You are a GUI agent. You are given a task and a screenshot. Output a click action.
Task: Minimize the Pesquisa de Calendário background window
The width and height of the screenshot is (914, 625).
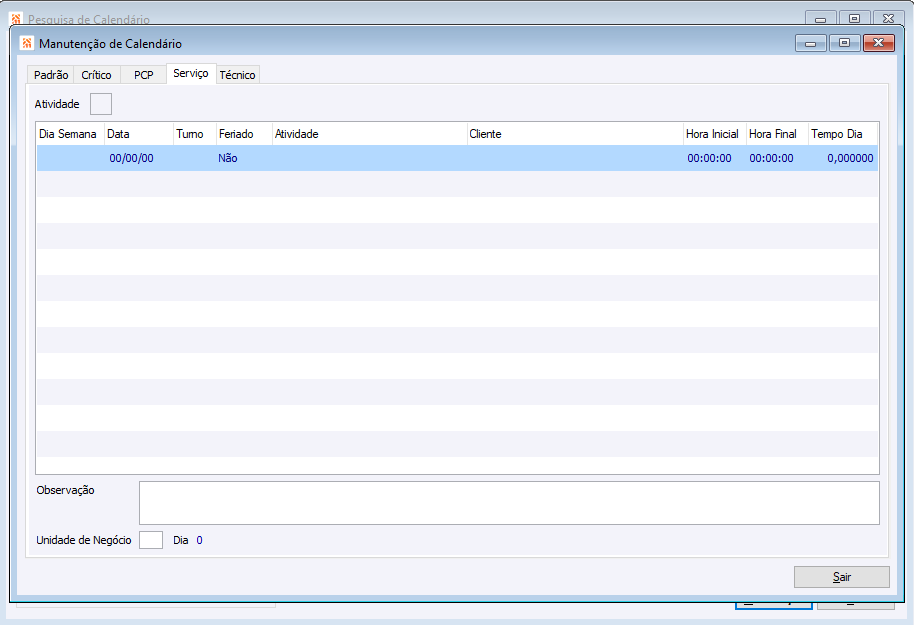tap(821, 19)
